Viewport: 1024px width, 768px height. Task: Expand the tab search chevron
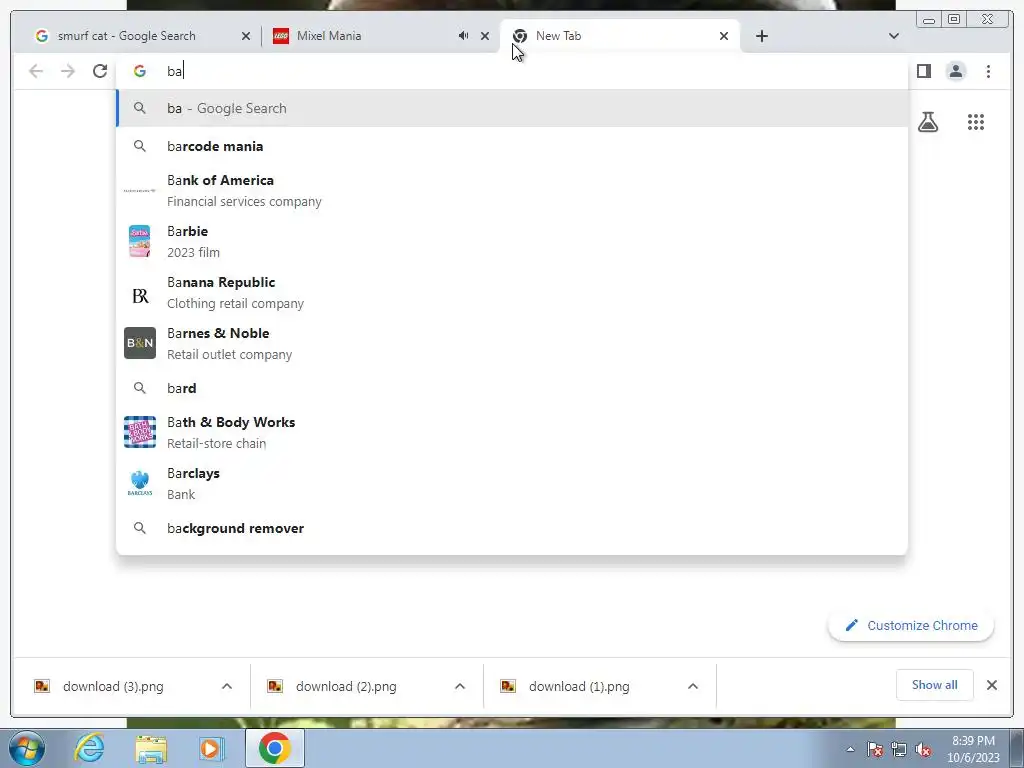click(893, 36)
